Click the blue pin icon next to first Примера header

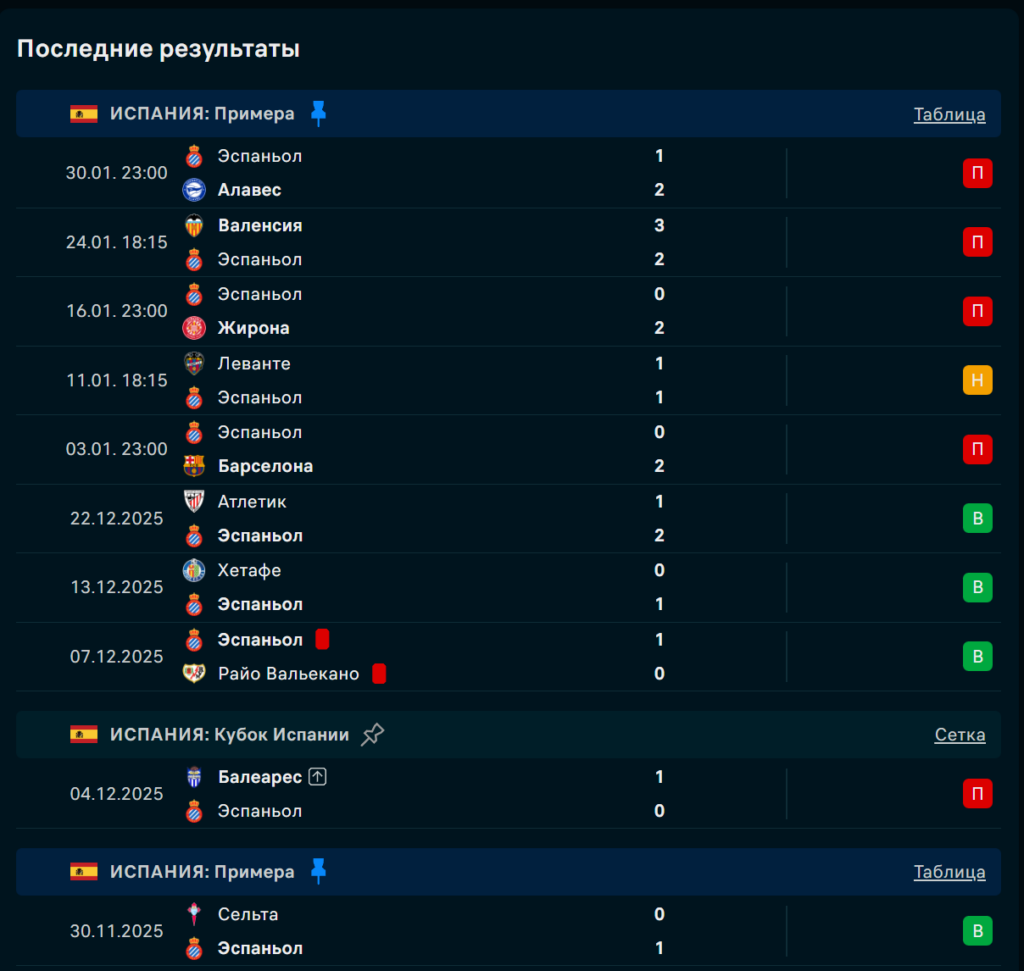coord(318,114)
